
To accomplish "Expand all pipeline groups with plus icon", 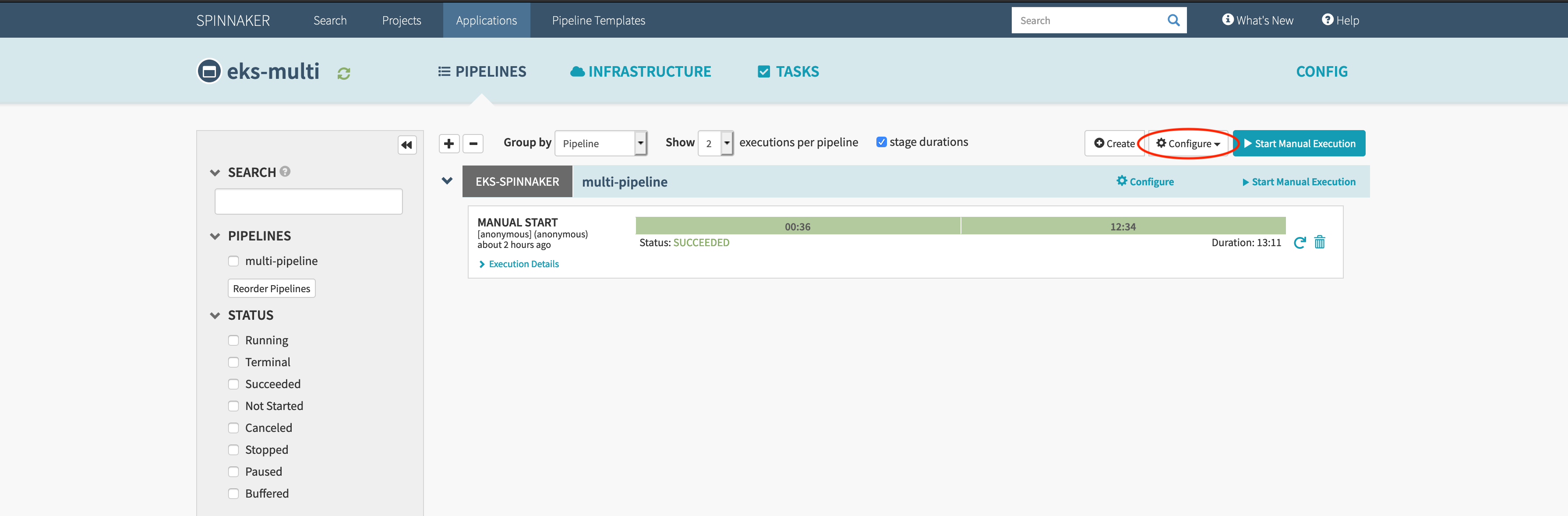I will (449, 144).
